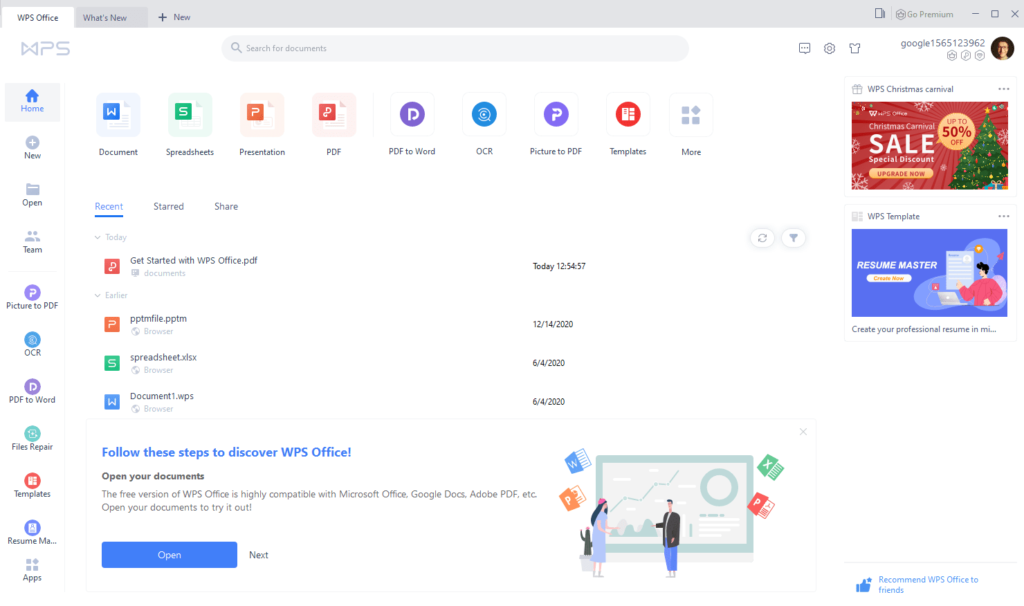
Task: Collapse the Earlier section
Action: tap(99, 295)
